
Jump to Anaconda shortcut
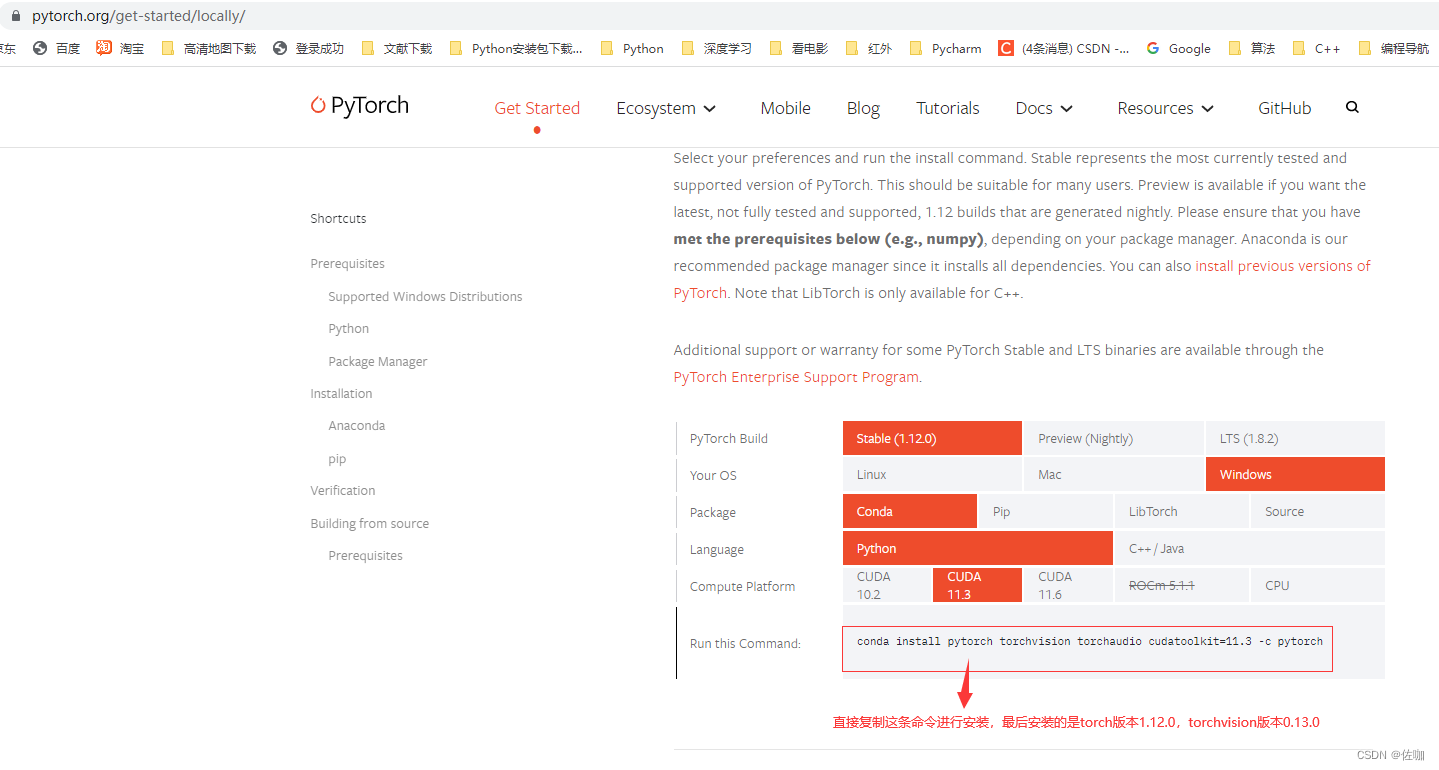coord(356,425)
